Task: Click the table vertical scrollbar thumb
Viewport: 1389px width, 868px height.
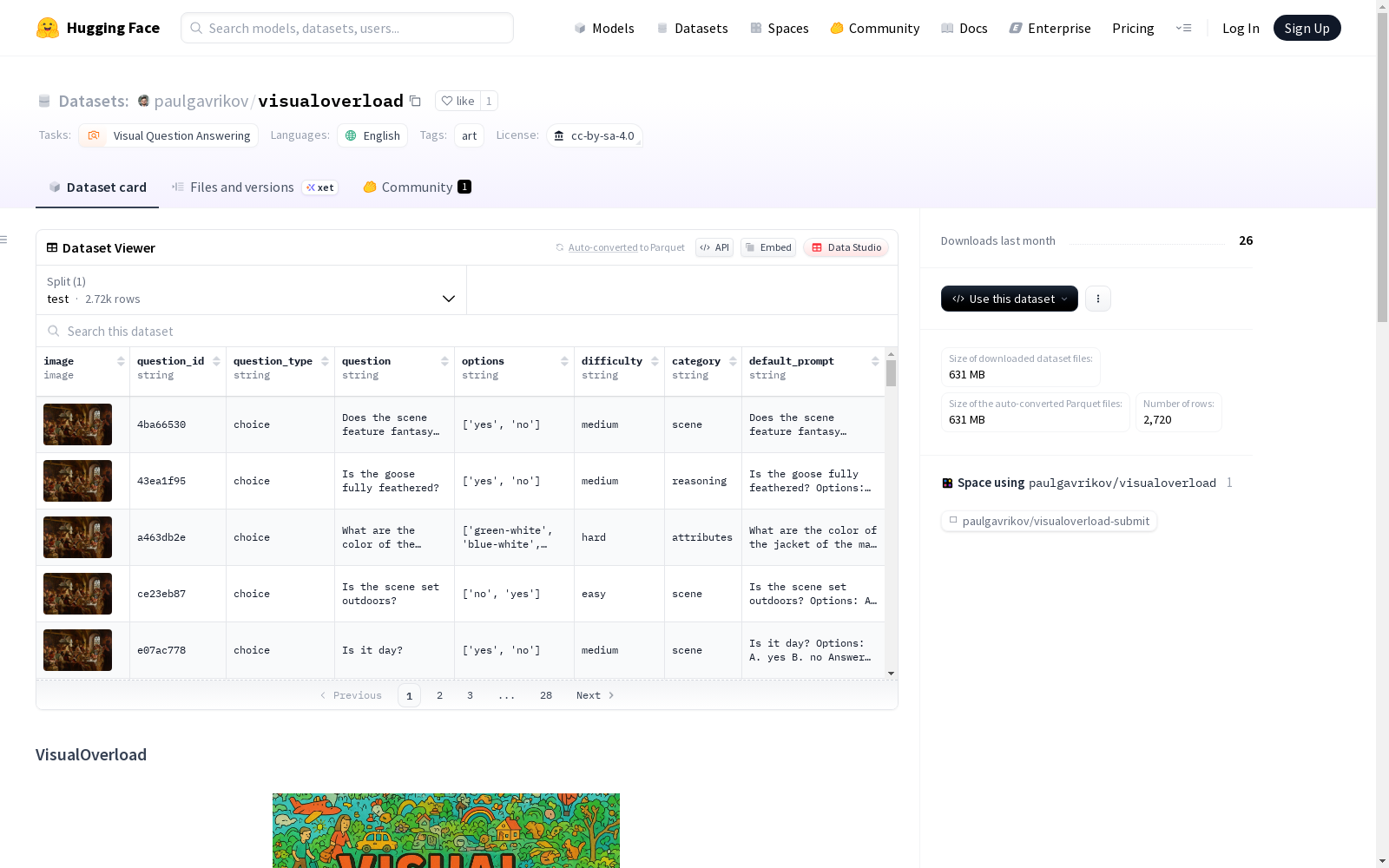Action: coord(891,373)
